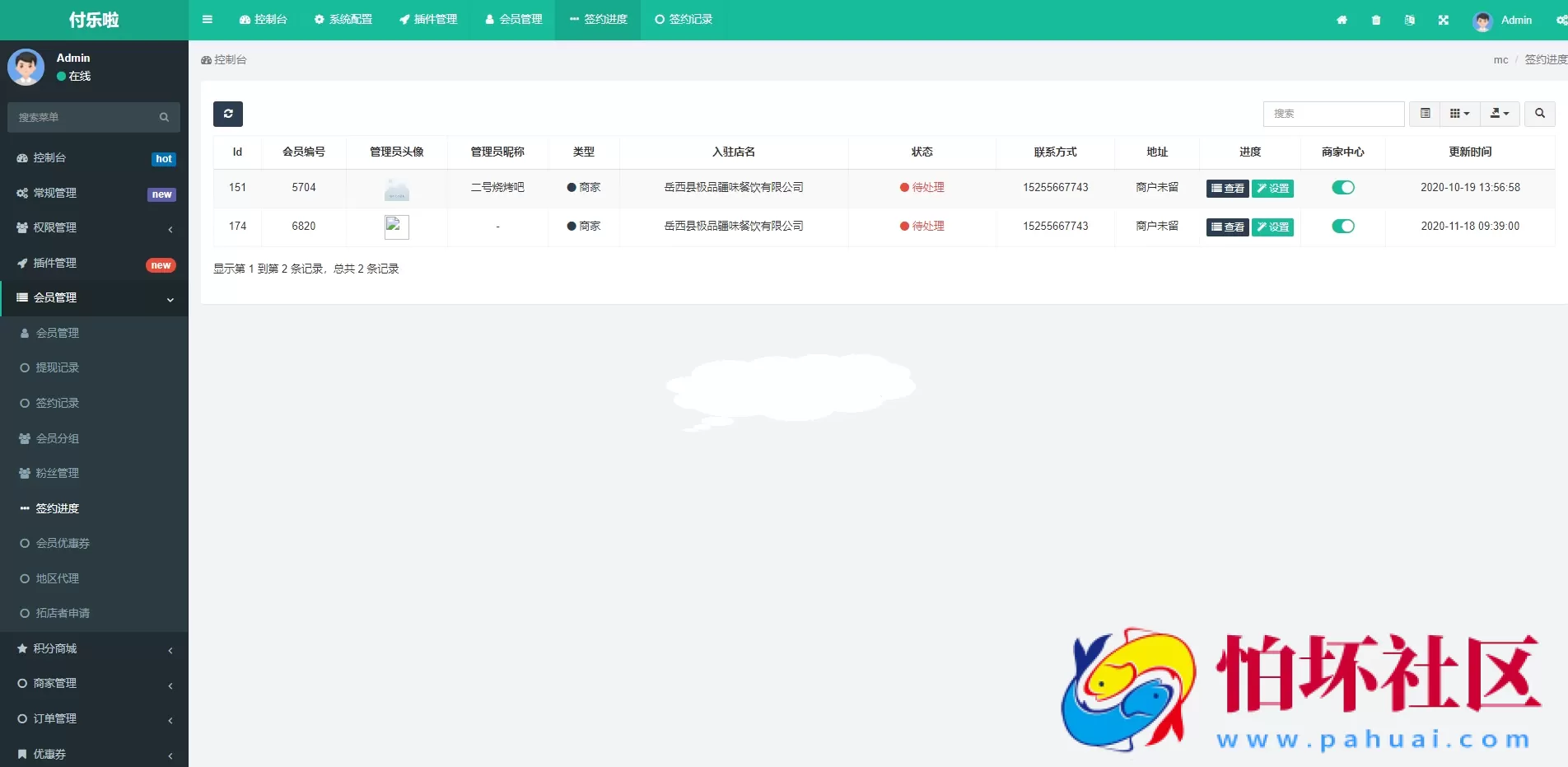Image resolution: width=1568 pixels, height=767 pixels.
Task: Open the 控制台 home icon in sidebar
Action: [x=21, y=158]
